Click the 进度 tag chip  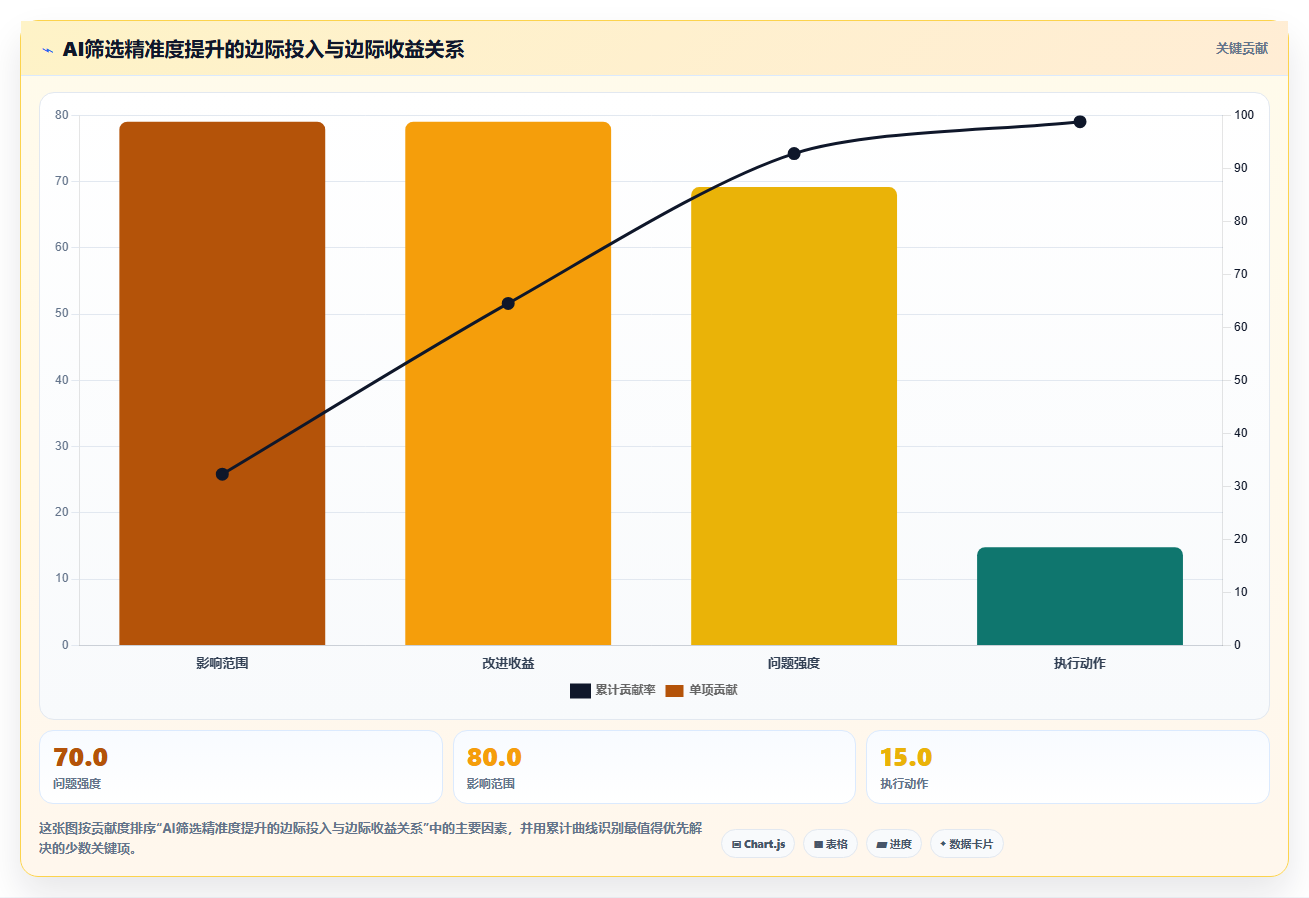[x=893, y=844]
